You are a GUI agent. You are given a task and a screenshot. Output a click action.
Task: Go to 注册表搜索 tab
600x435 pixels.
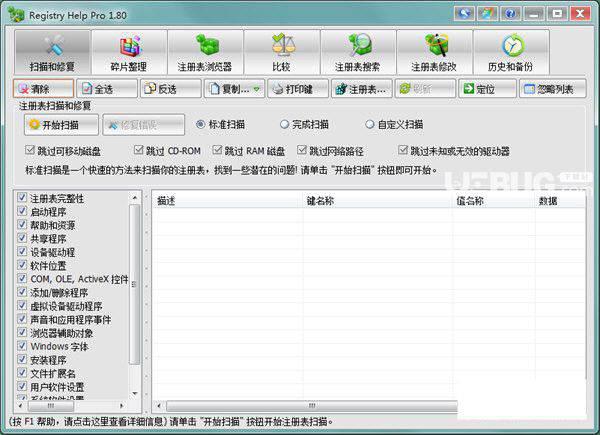click(358, 52)
